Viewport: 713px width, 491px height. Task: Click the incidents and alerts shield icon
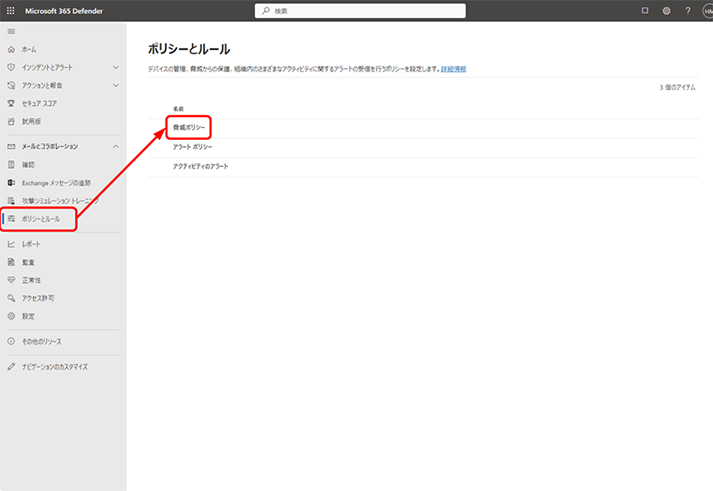pos(11,67)
